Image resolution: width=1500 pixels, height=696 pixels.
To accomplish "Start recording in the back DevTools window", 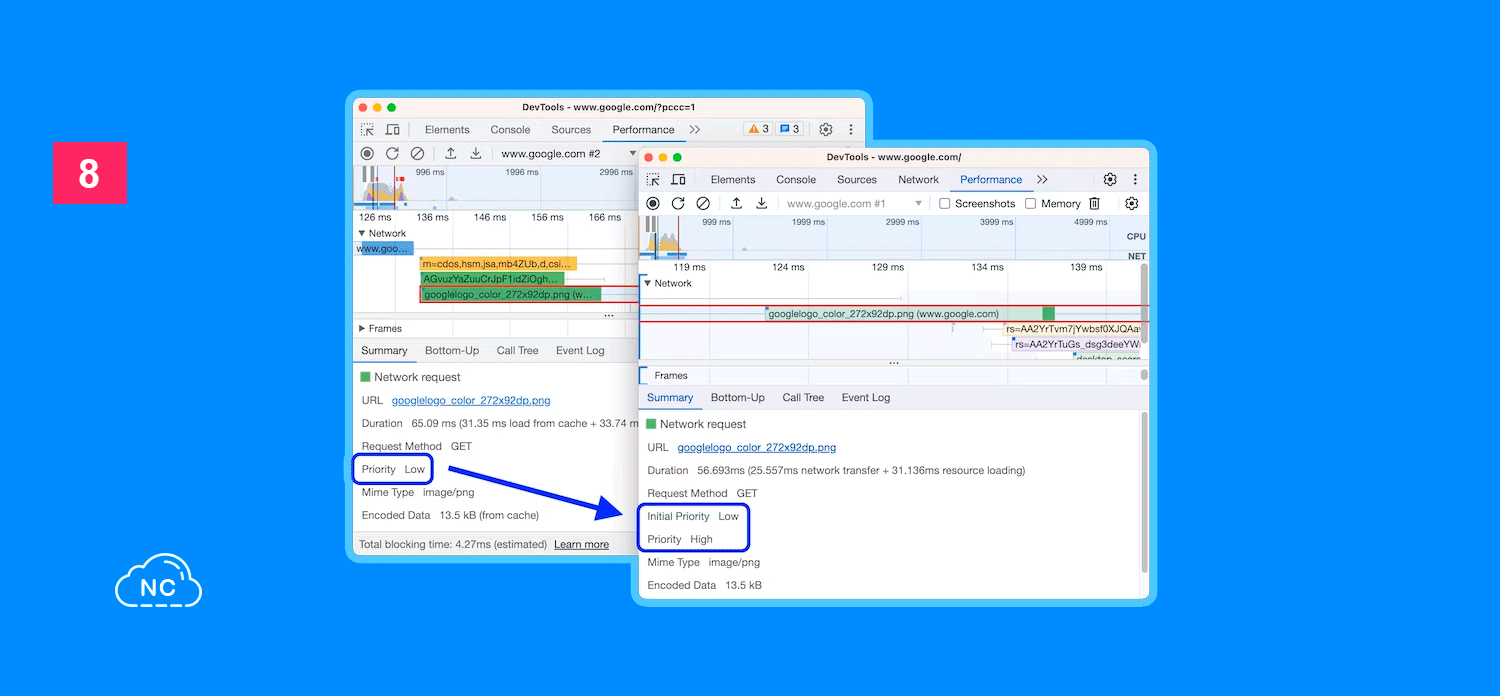I will pos(367,154).
